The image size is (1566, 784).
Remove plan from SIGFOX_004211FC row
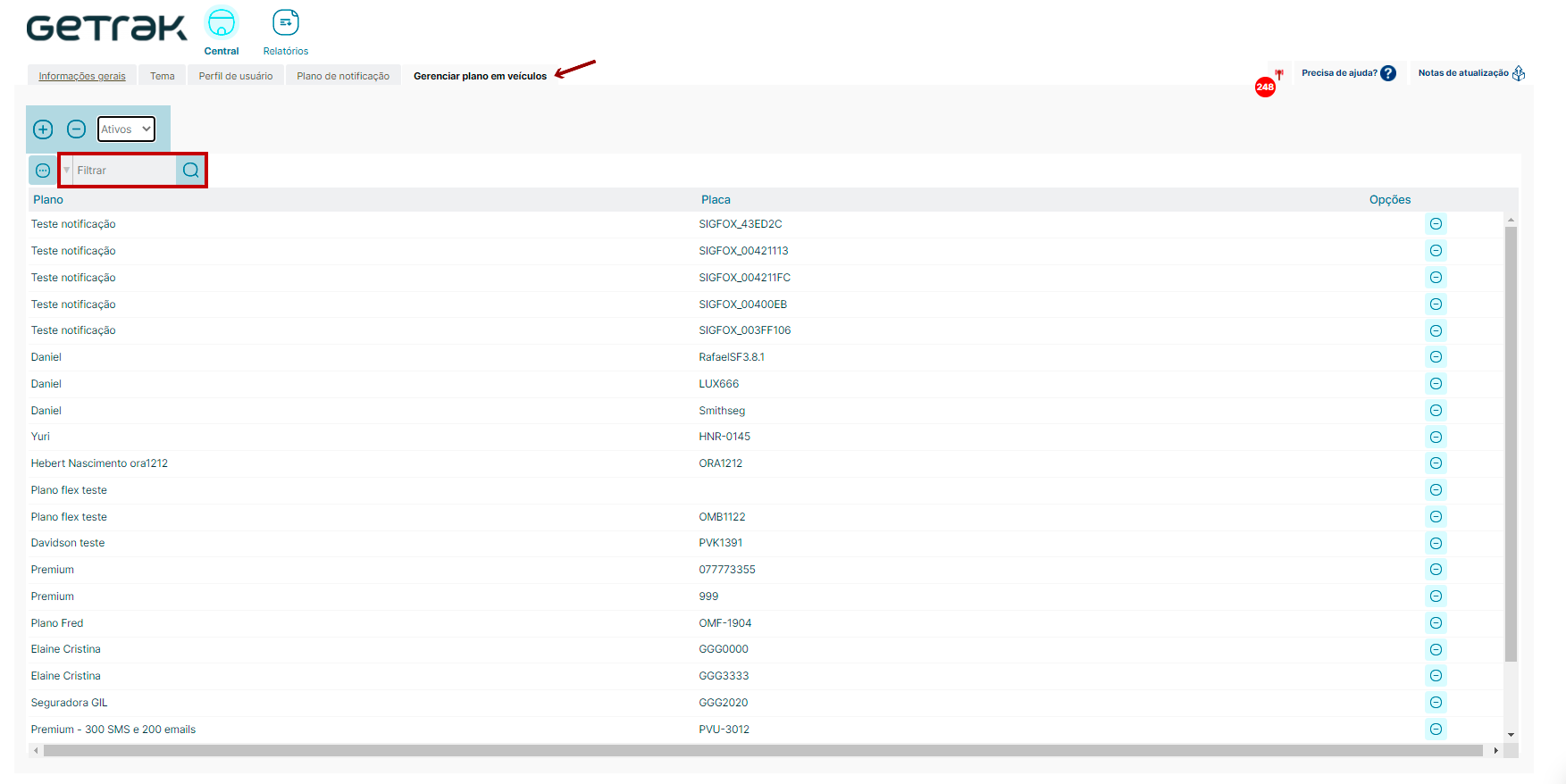pyautogui.click(x=1436, y=278)
